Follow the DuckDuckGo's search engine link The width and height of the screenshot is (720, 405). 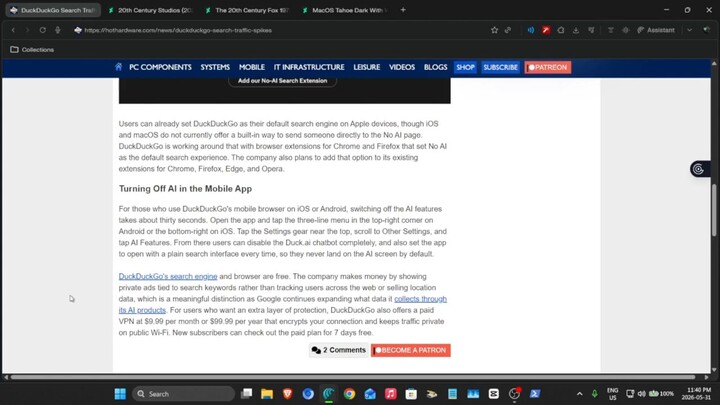(x=168, y=276)
